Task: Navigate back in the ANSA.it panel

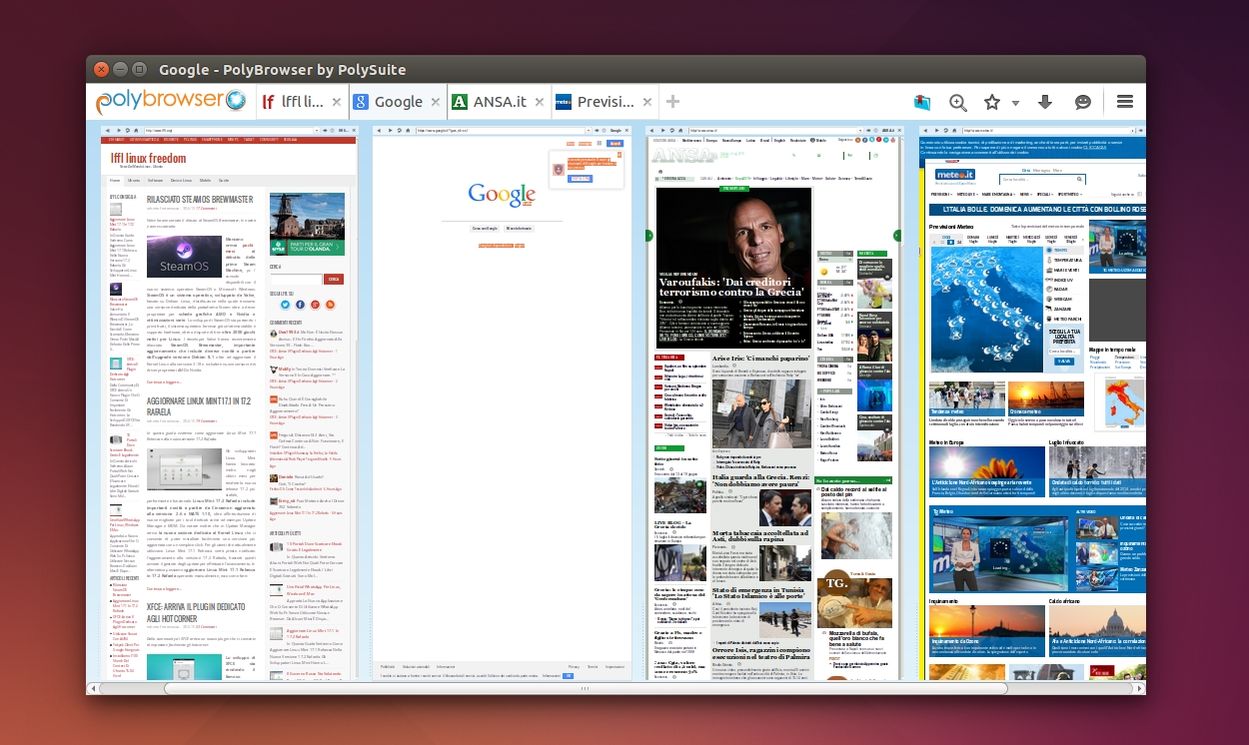Action: click(x=652, y=130)
